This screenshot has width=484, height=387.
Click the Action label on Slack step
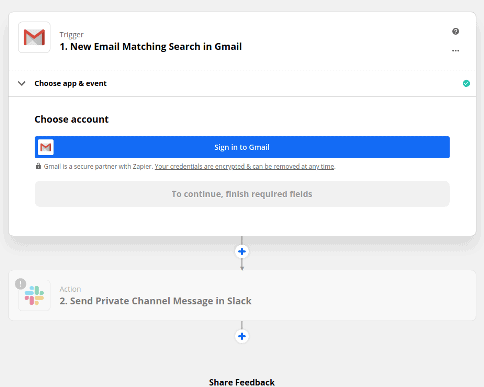[70, 289]
